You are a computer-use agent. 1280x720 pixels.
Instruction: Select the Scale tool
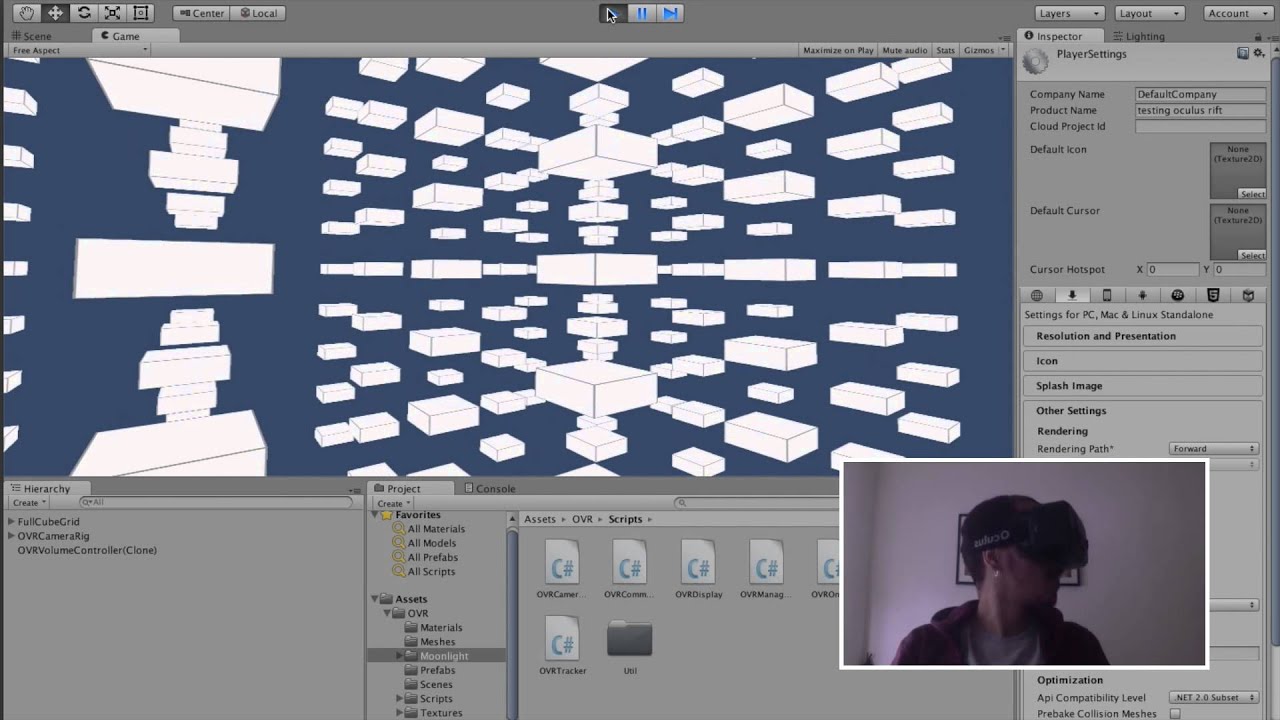pyautogui.click(x=112, y=13)
